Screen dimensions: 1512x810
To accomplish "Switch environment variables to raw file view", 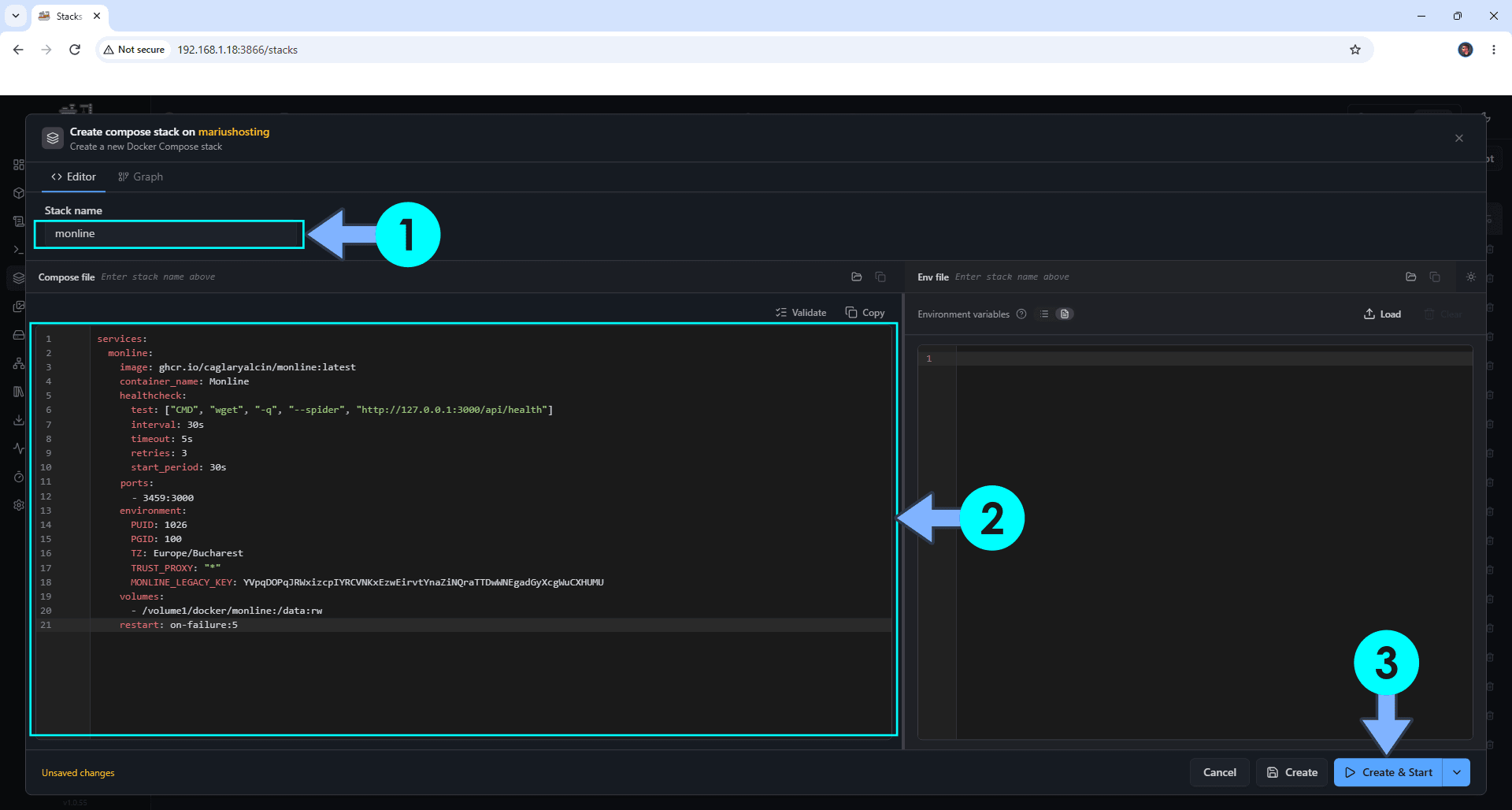I will [x=1065, y=314].
